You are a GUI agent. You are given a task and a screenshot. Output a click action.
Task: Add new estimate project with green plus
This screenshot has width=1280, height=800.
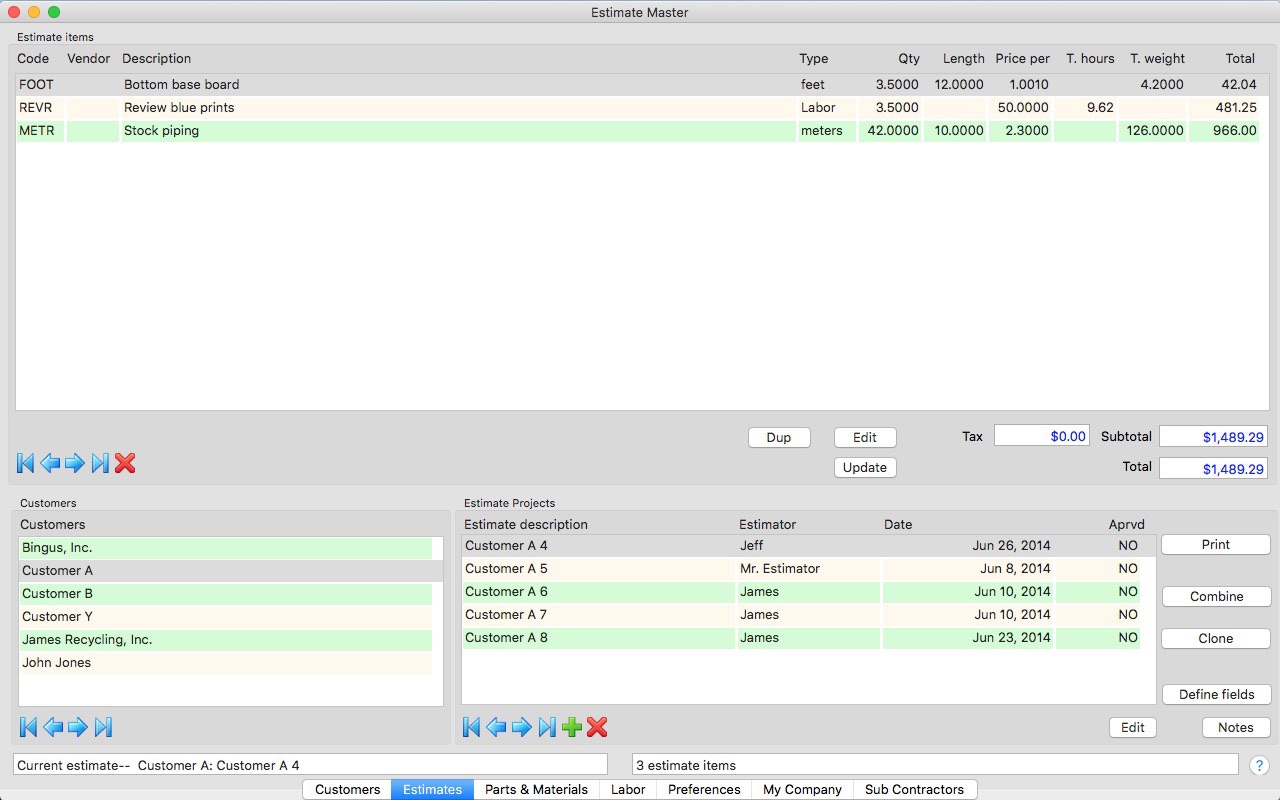572,727
